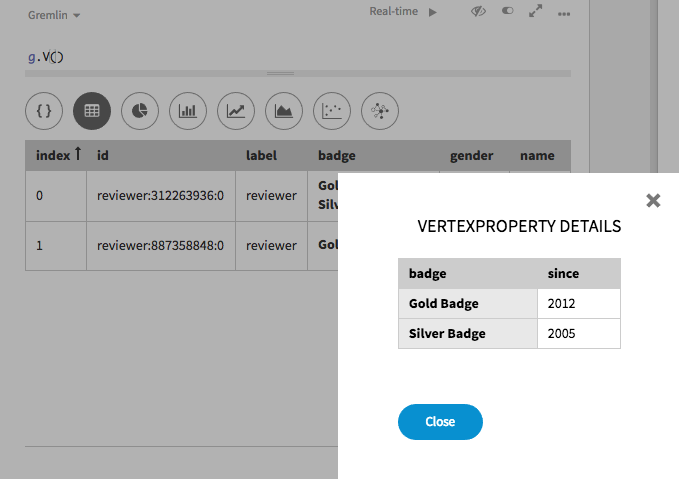Expand the cell to full screen
The width and height of the screenshot is (679, 479).
pos(536,12)
